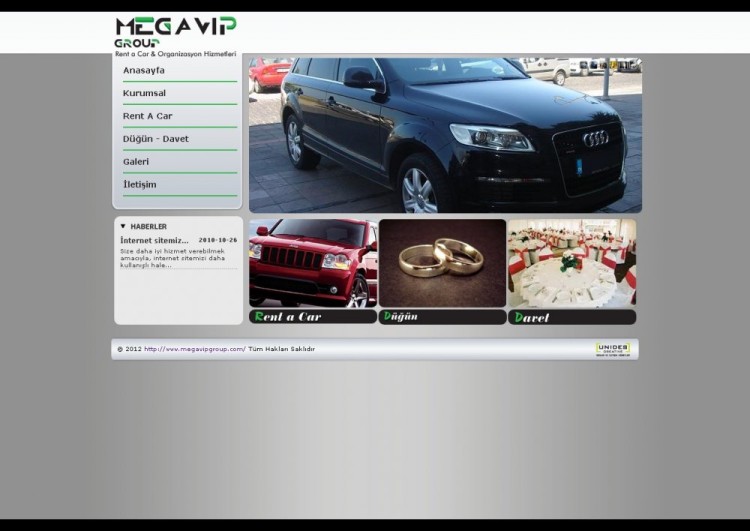Select Rent A Car in sidebar menu
Screen dimensions: 750x531
147,117
